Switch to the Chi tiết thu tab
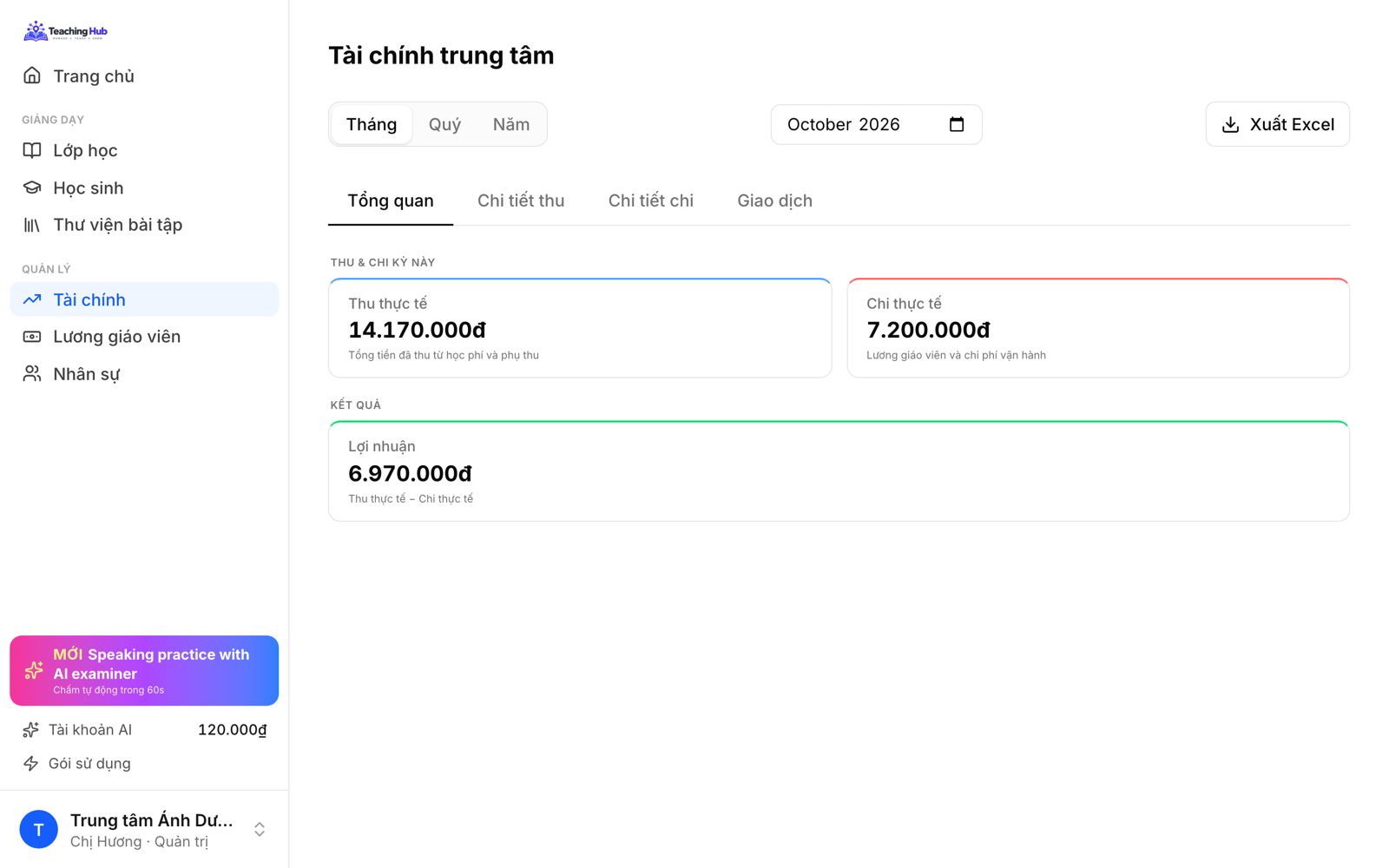This screenshot has width=1389, height=868. pos(521,201)
